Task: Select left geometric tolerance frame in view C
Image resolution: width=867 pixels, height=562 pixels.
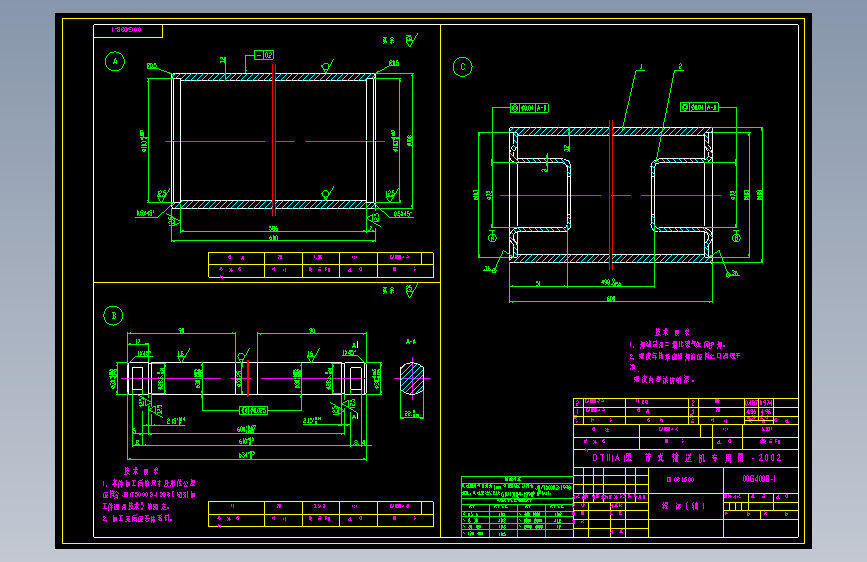Action: click(529, 108)
